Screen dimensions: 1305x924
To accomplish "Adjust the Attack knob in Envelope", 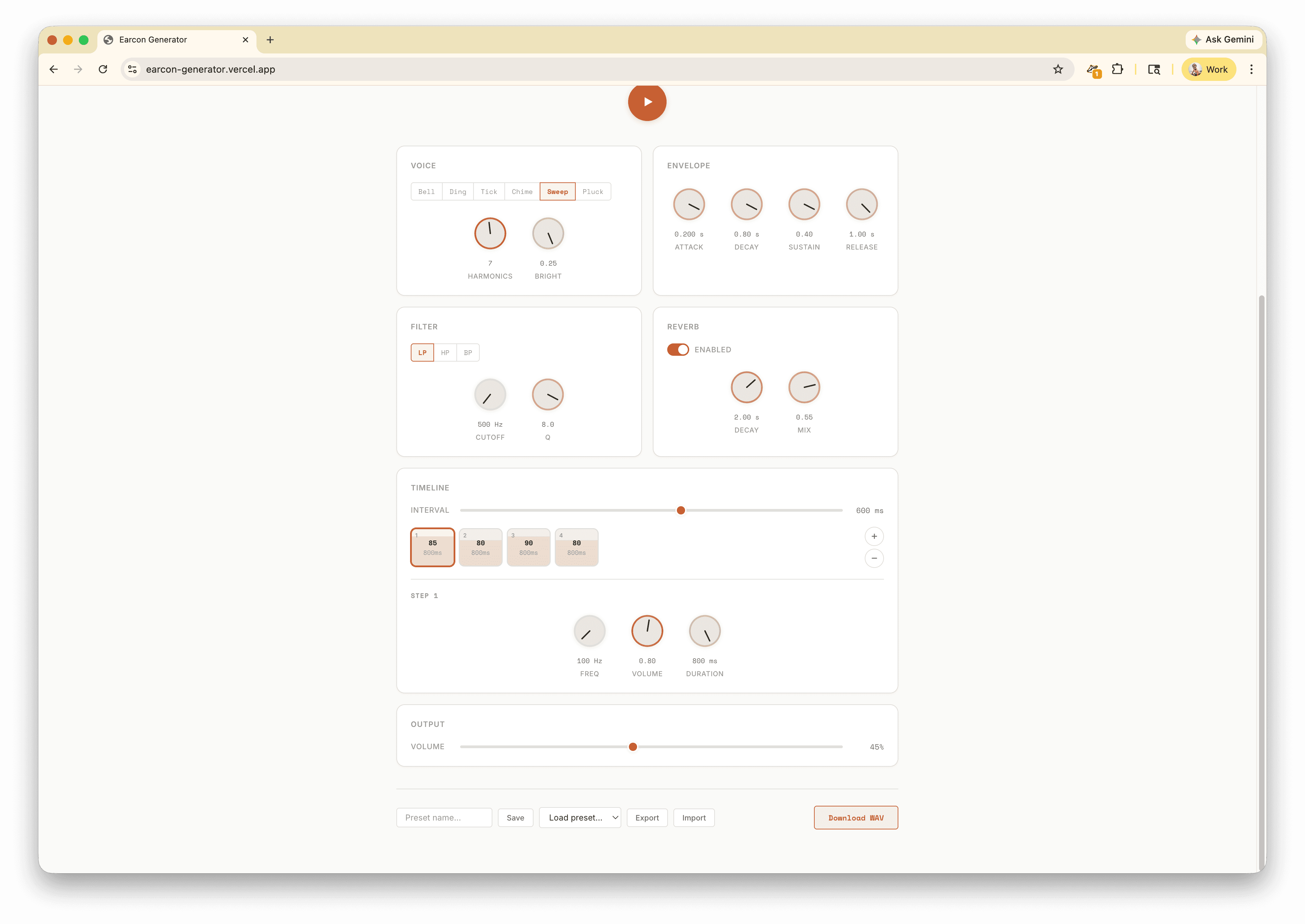I will [x=689, y=204].
